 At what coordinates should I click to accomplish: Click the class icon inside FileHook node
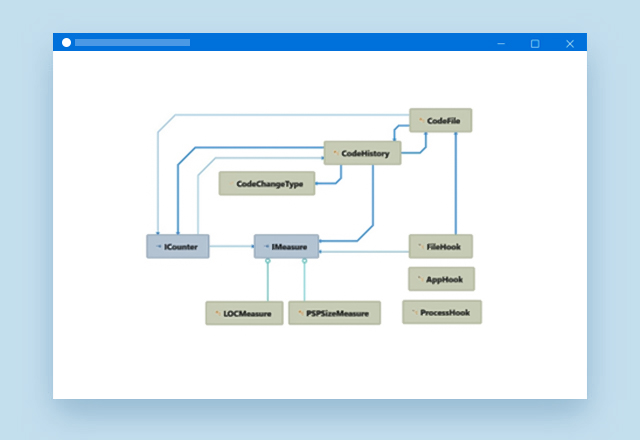pyautogui.click(x=420, y=246)
